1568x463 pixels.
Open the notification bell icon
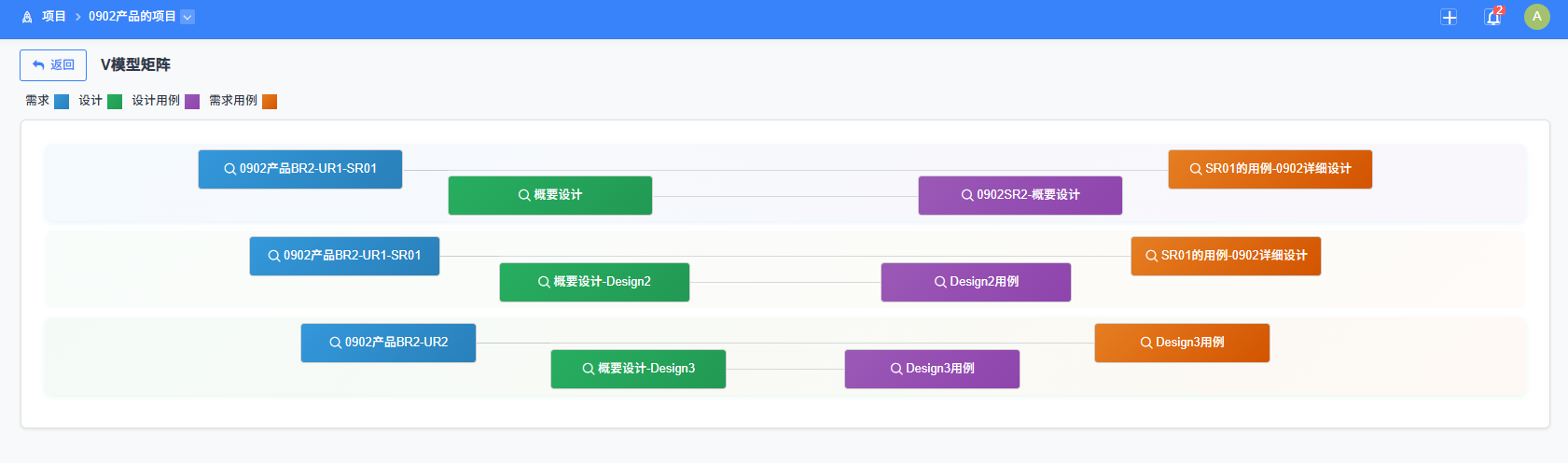tap(1492, 17)
